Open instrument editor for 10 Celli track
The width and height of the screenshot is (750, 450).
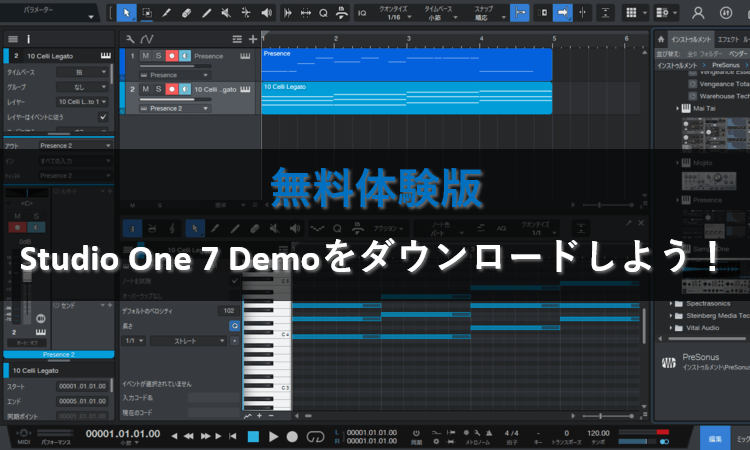tap(245, 89)
